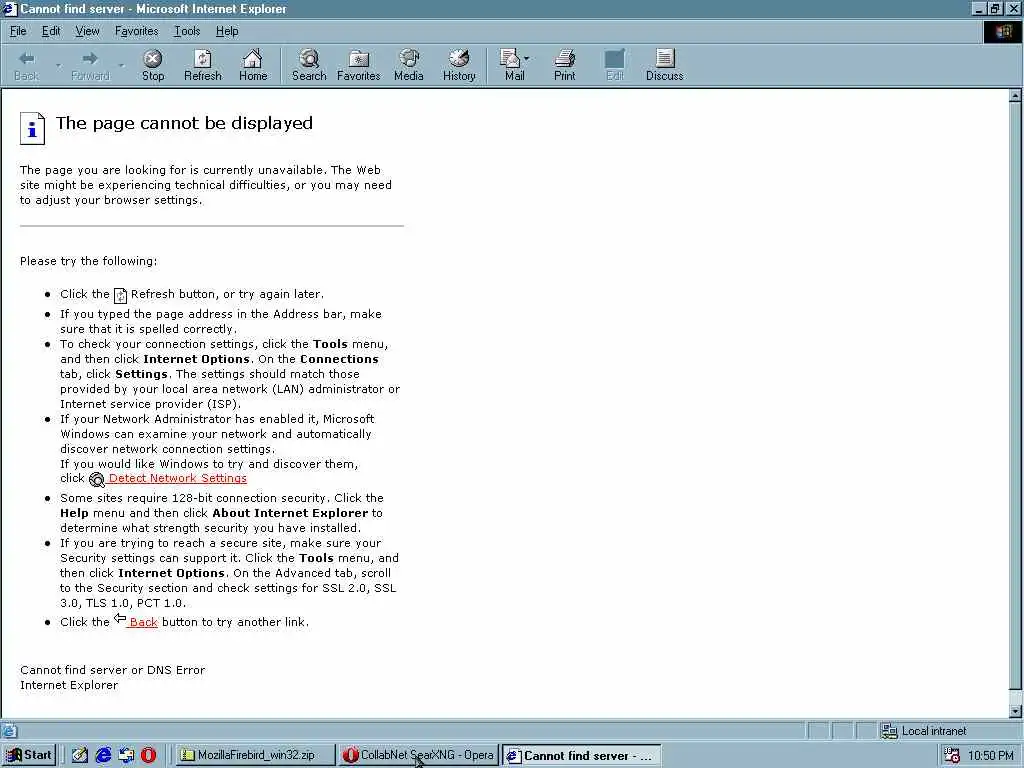Expand the Back history dropdown arrow
Screen dimensions: 1024x768
click(58, 65)
